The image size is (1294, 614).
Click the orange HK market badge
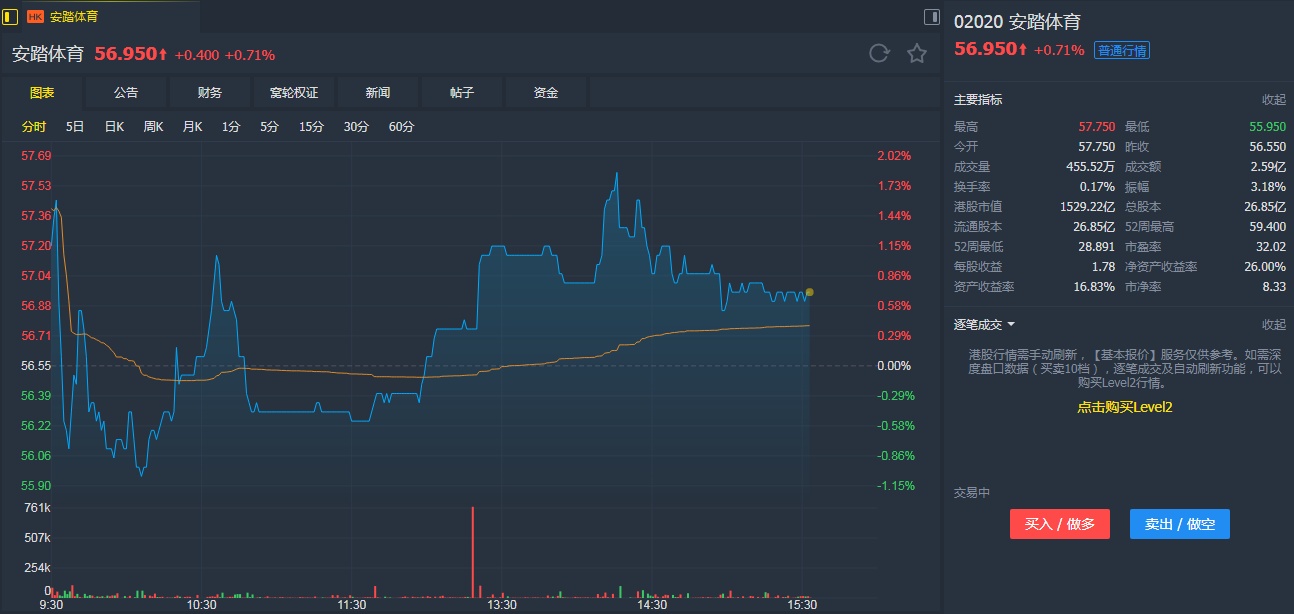point(35,17)
